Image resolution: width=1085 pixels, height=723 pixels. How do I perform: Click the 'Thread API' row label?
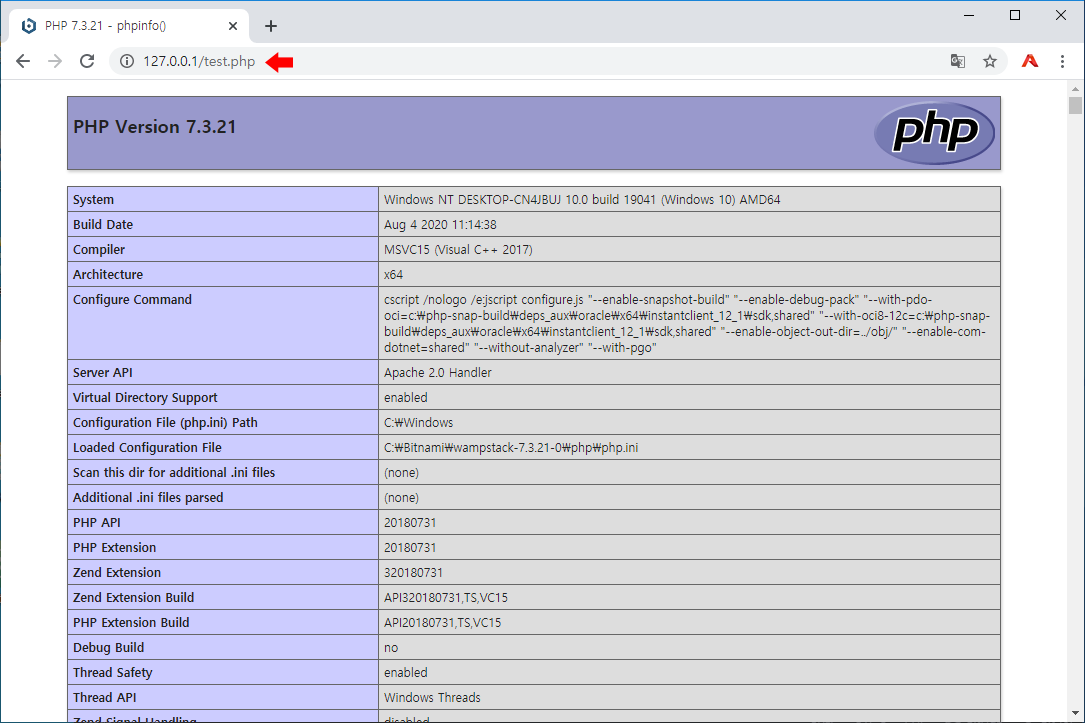coord(104,697)
